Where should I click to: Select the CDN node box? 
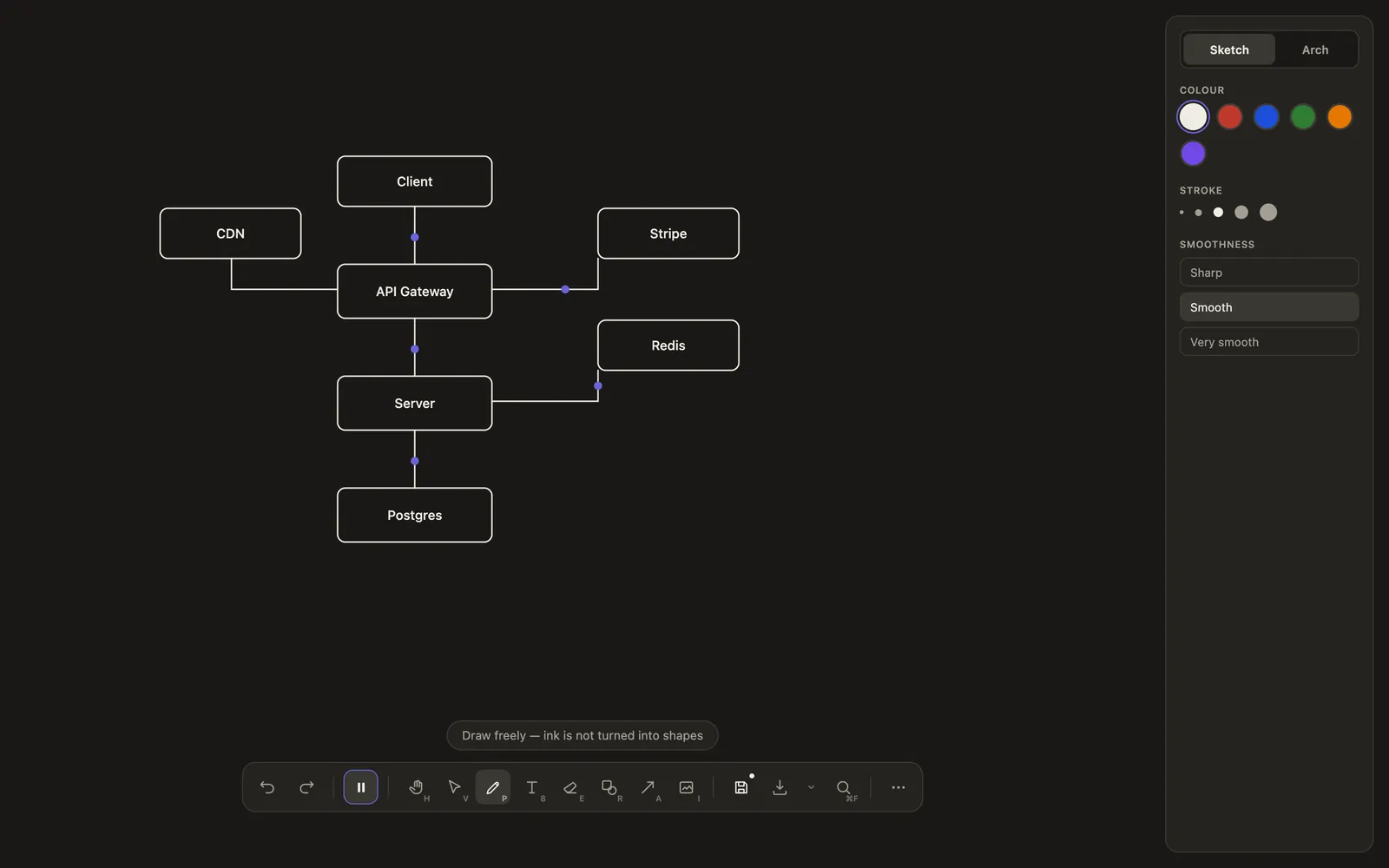pyautogui.click(x=230, y=233)
